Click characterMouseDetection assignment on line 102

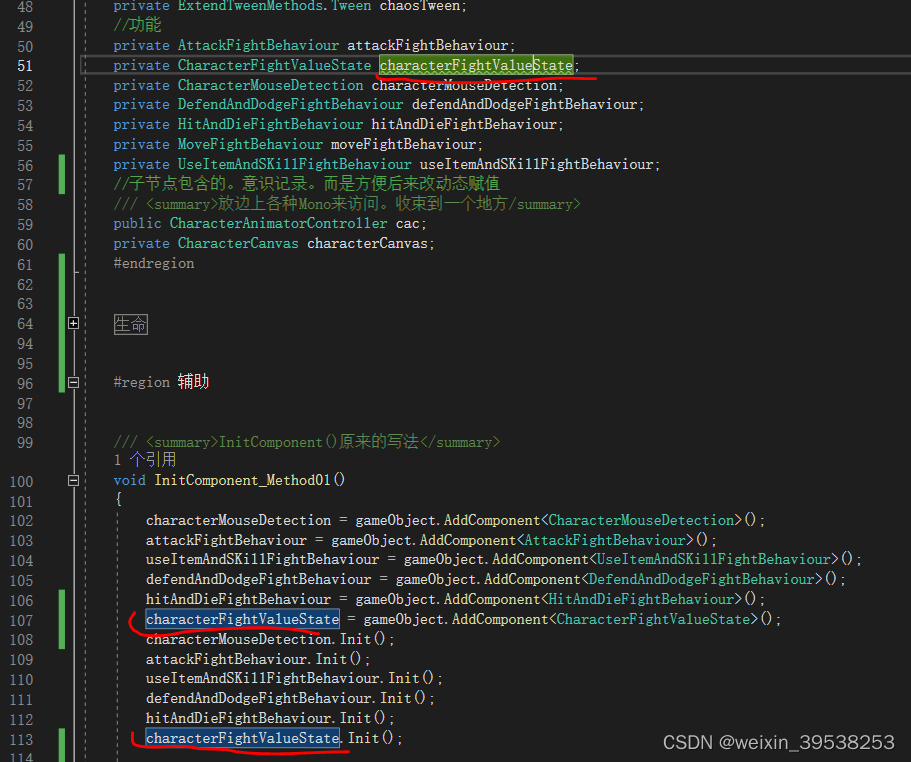pos(238,520)
